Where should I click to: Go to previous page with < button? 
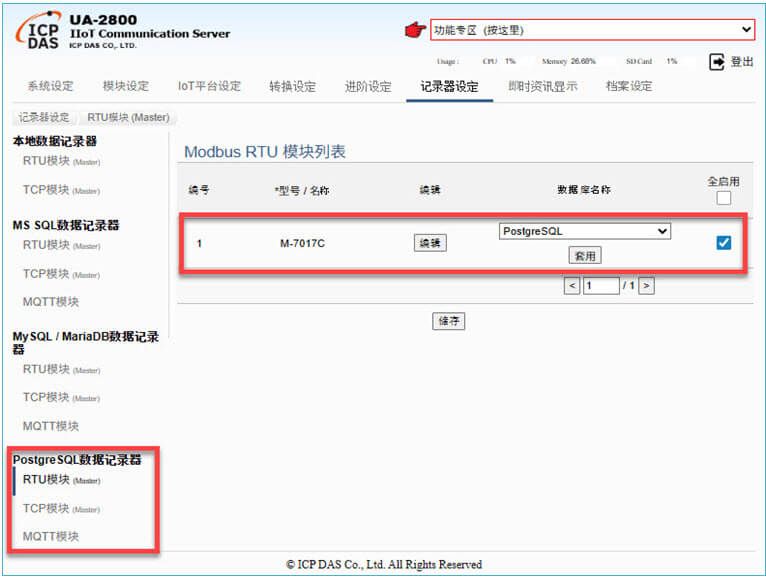[572, 285]
